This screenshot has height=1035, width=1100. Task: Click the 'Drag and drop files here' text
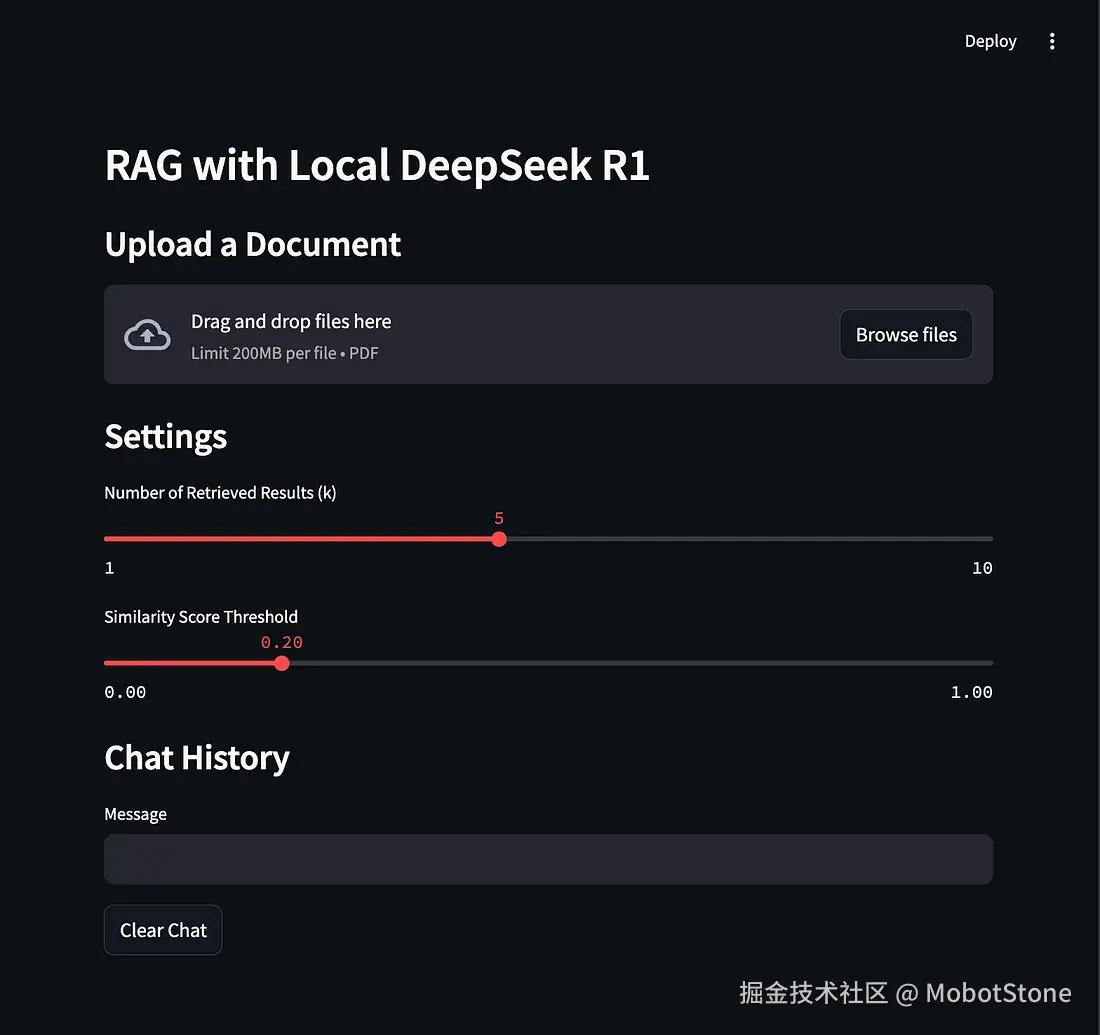click(x=291, y=321)
